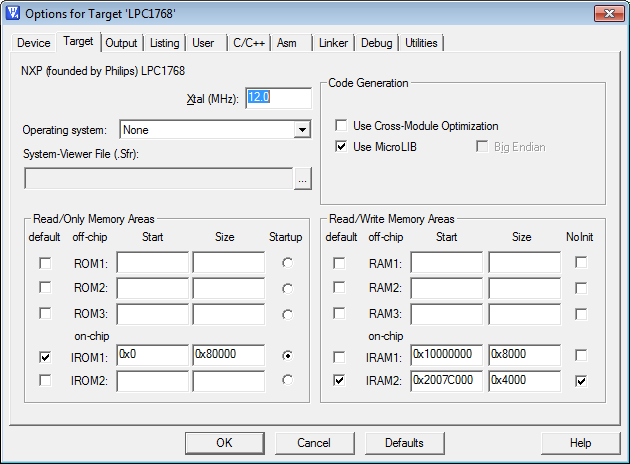Select the IROM2 Startup radio button
Viewport: 630px width, 464px height.
[288, 381]
